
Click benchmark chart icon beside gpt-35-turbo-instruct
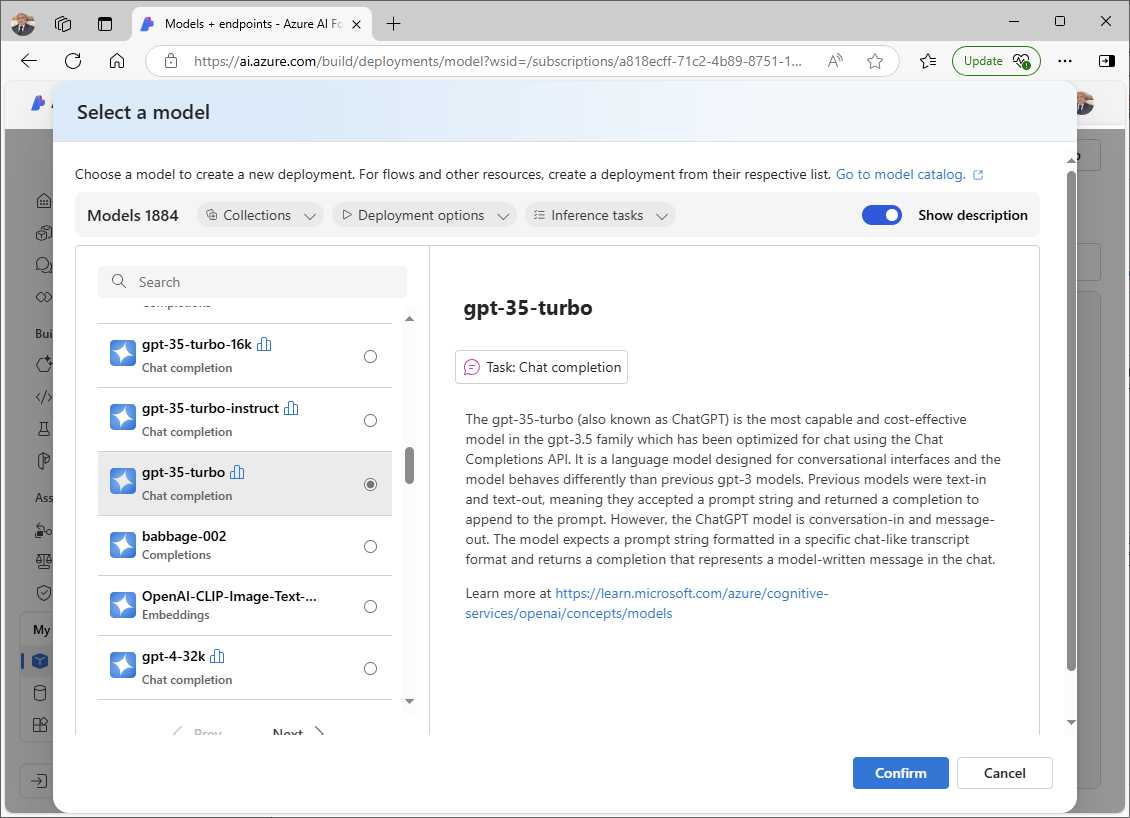pos(291,409)
